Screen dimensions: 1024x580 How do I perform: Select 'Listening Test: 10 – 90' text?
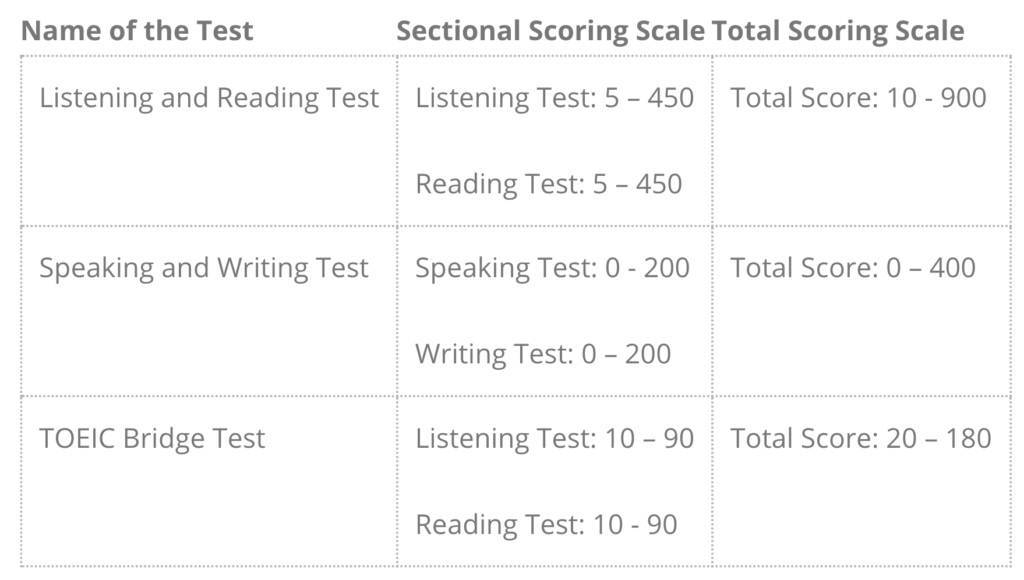tap(554, 438)
